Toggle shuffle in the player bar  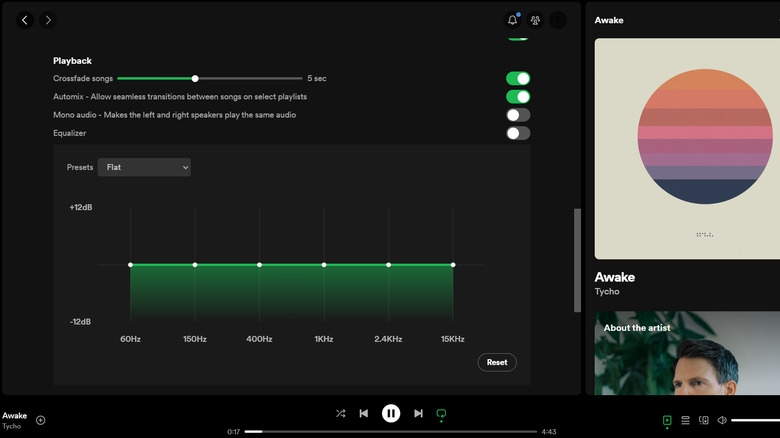[341, 413]
